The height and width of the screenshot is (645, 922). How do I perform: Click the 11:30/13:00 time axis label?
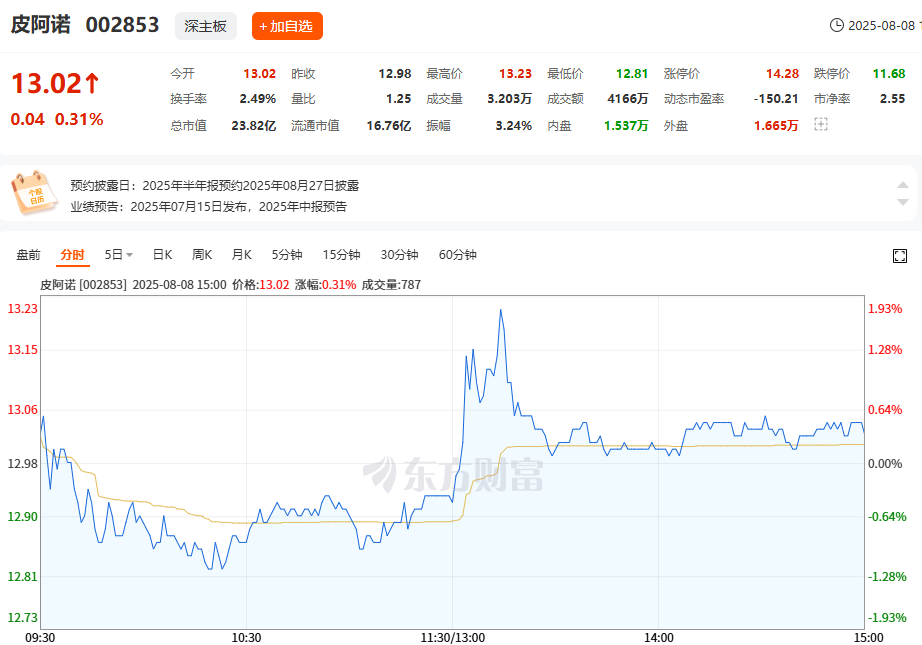453,638
